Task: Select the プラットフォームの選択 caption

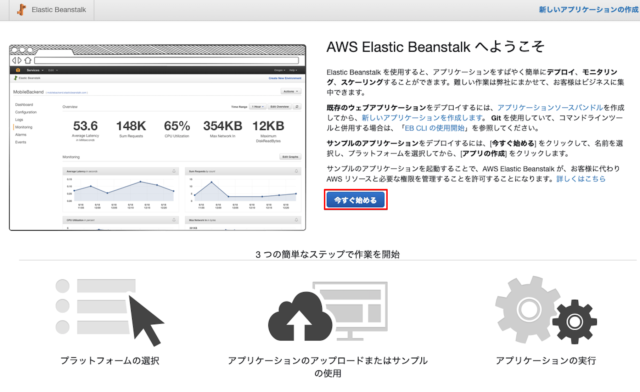Action: (110, 361)
